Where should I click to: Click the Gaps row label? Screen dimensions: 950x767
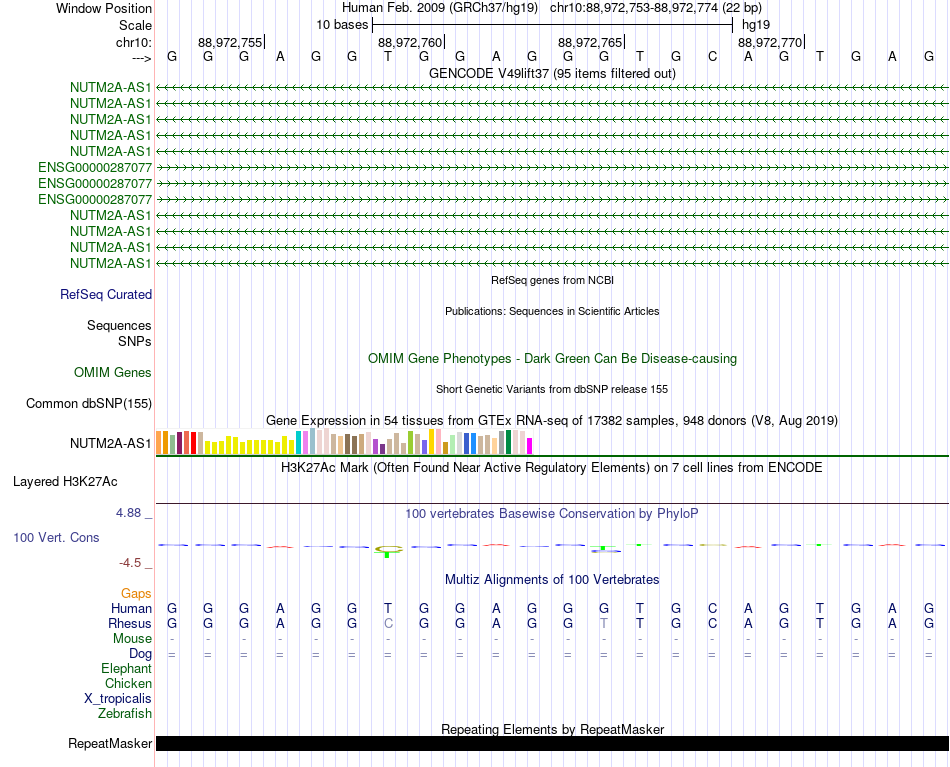(136, 594)
